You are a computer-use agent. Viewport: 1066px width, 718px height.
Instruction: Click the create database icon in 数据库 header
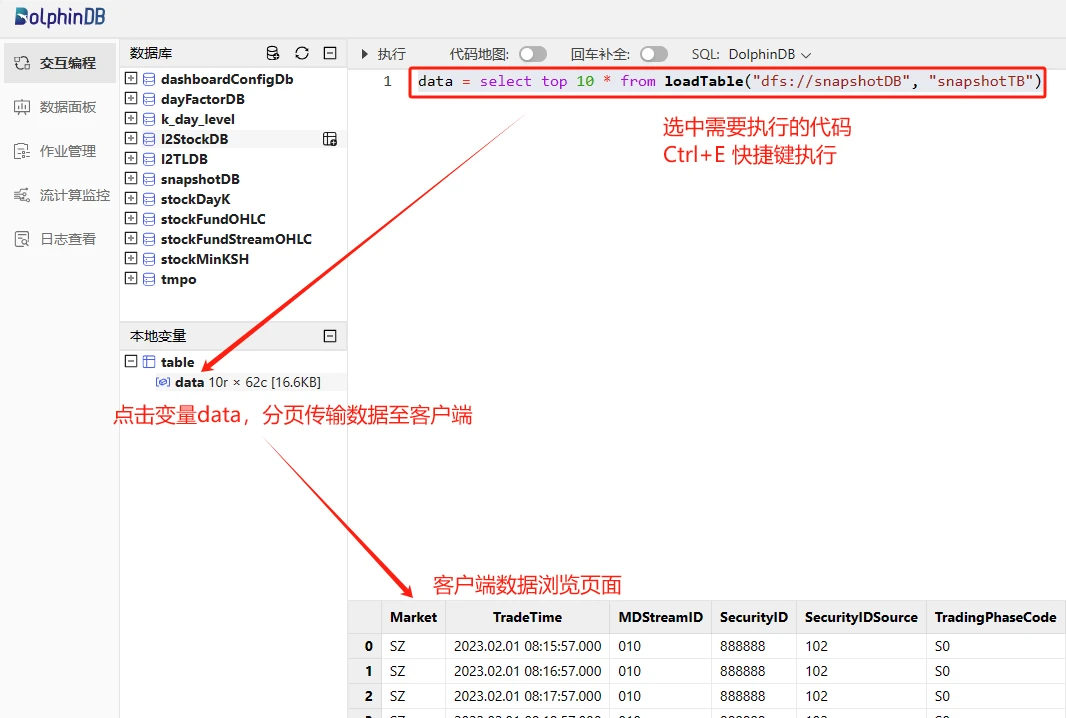tap(273, 53)
